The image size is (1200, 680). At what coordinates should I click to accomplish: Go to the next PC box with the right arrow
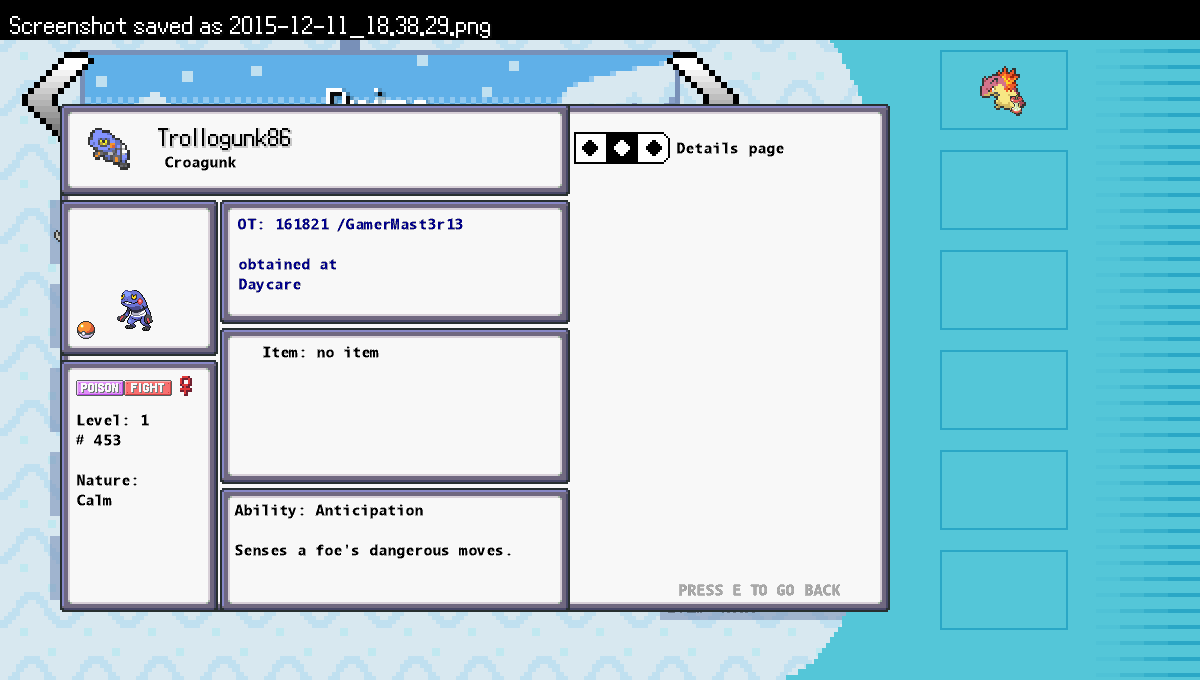click(706, 79)
